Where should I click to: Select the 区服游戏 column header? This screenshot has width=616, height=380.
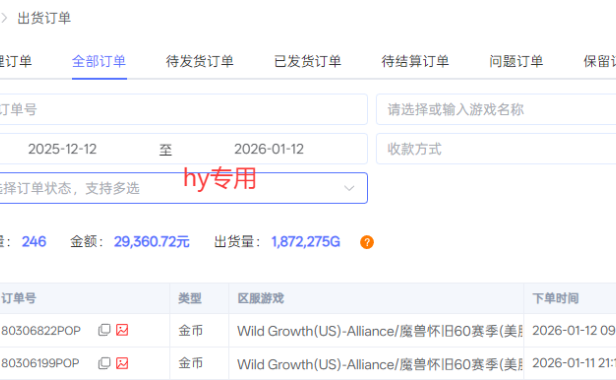tap(261, 298)
